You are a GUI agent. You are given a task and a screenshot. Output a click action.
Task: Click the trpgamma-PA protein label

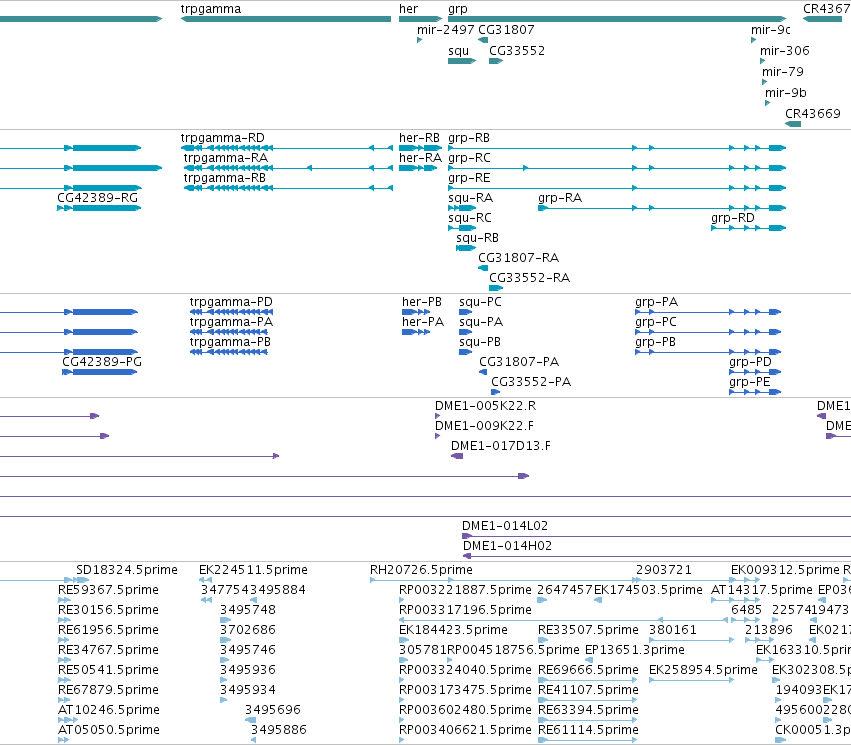231,322
